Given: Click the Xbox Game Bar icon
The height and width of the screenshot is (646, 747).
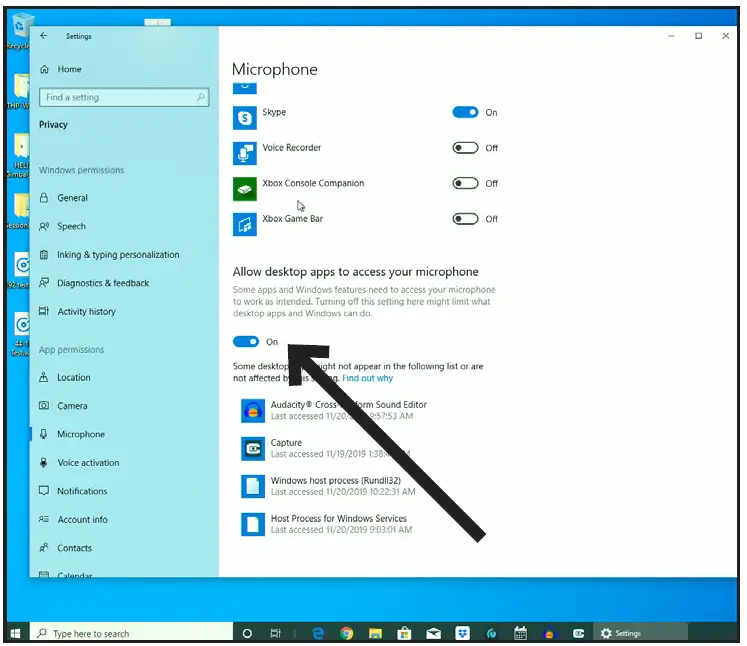Looking at the screenshot, I should pos(245,224).
